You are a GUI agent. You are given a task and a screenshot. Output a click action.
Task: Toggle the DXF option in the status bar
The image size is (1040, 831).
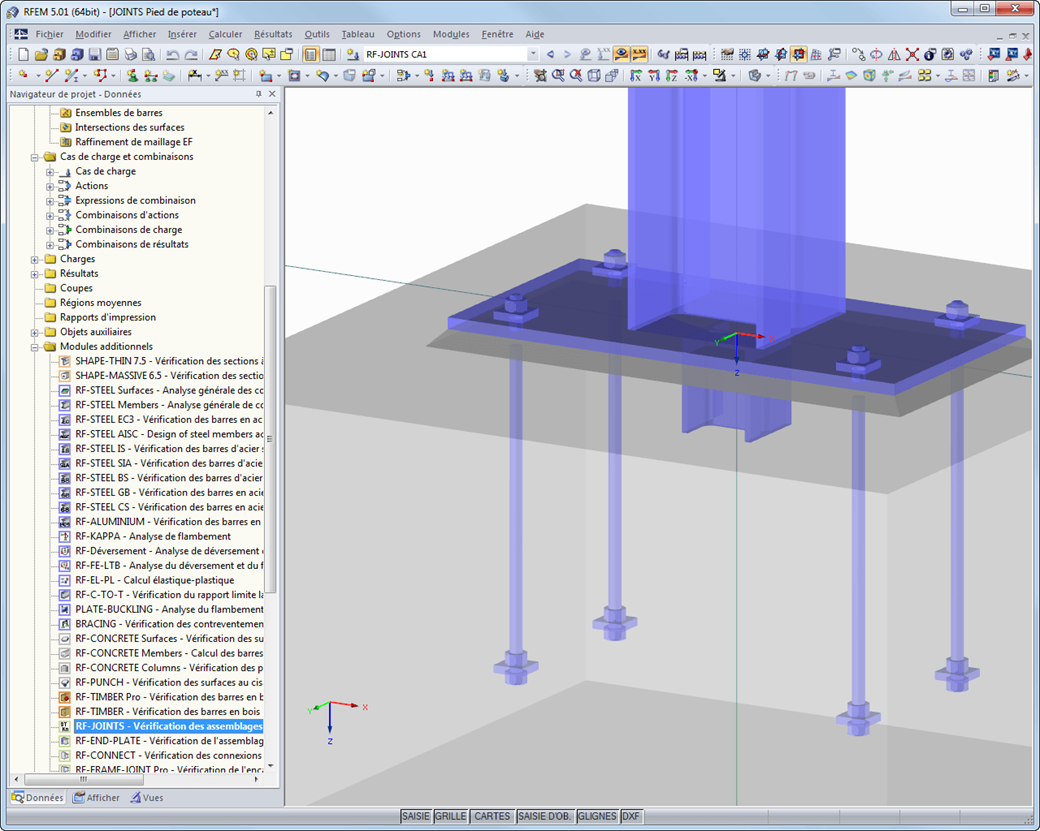[x=632, y=816]
